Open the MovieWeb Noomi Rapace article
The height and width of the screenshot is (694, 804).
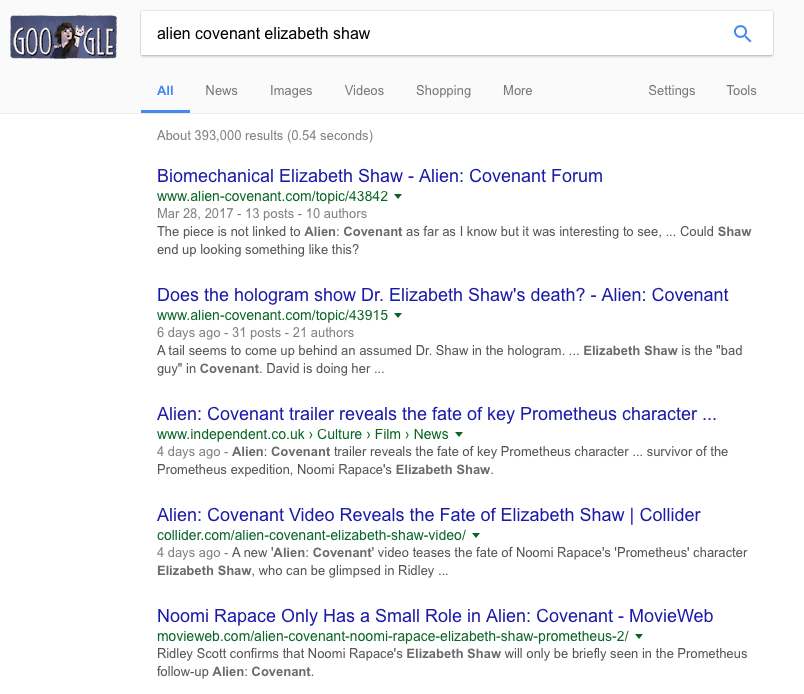click(x=434, y=616)
